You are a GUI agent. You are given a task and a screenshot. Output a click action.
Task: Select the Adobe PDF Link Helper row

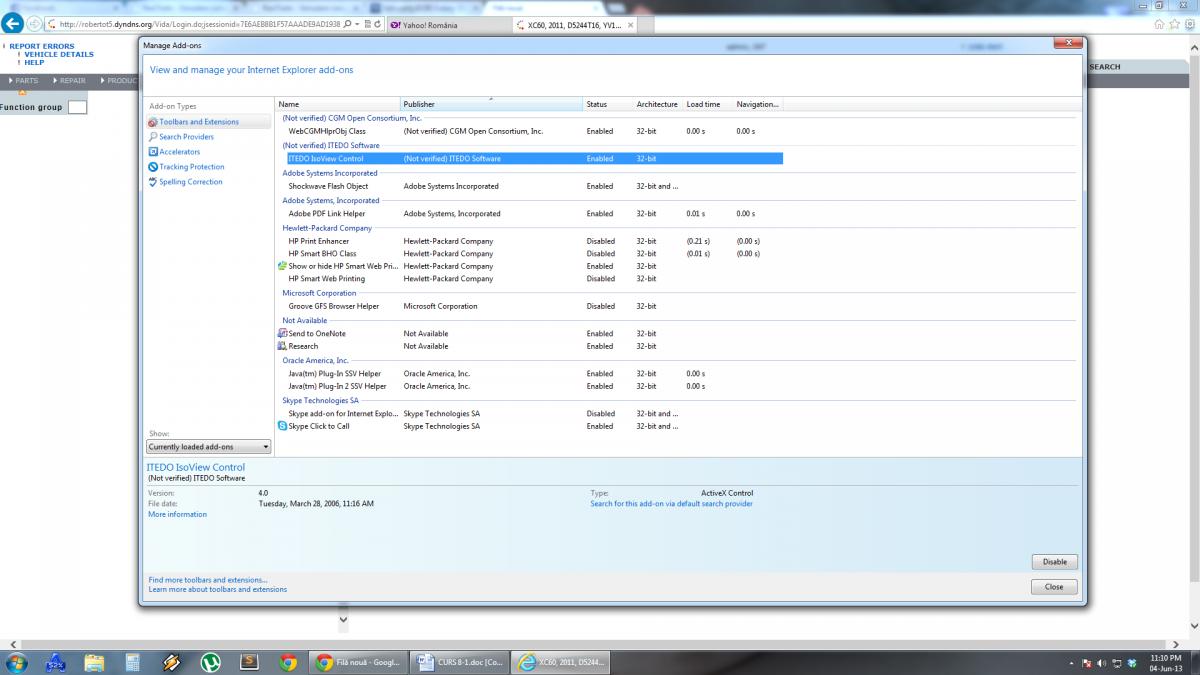pos(529,213)
